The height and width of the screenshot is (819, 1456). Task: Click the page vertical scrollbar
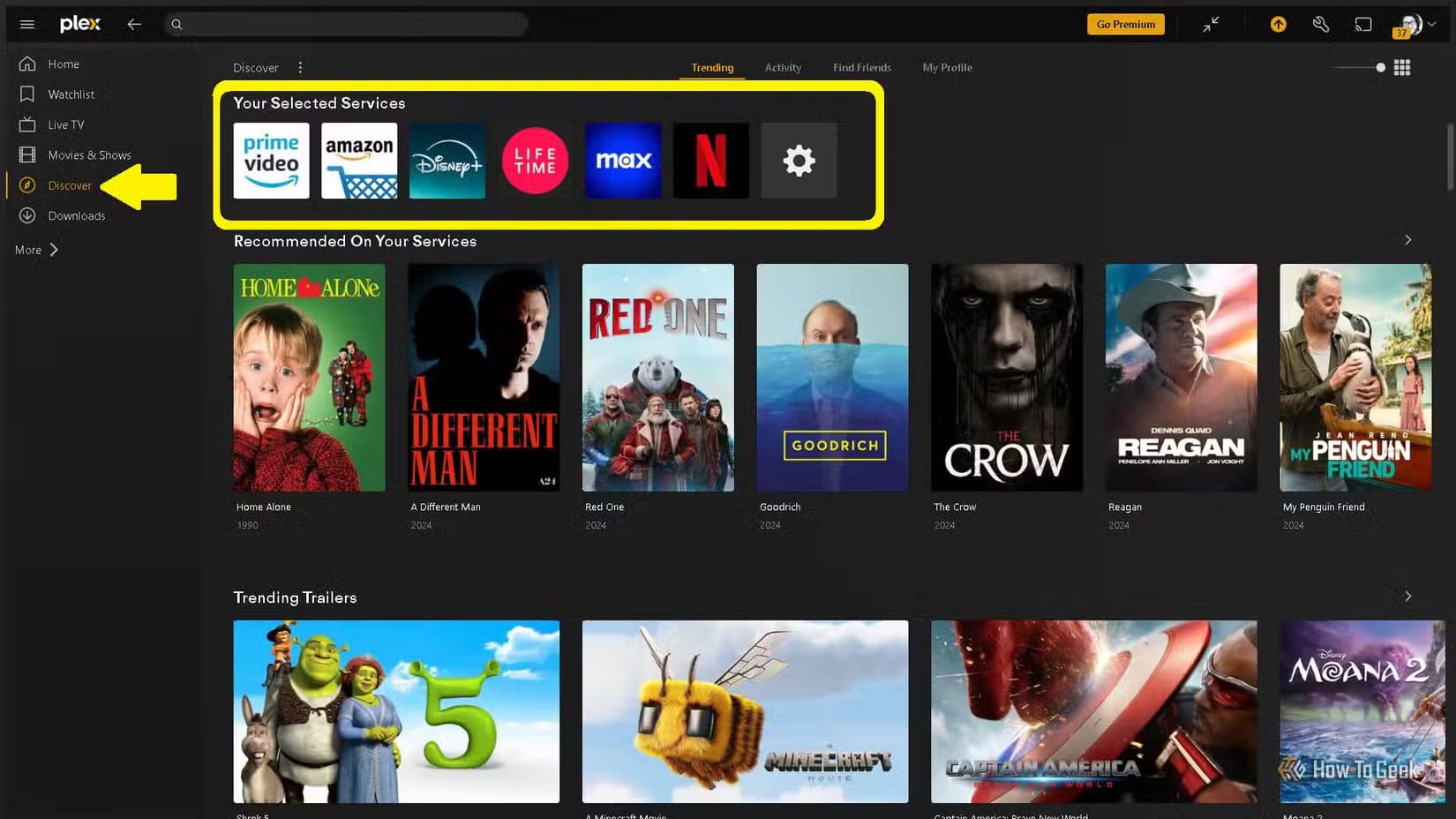(x=1449, y=157)
